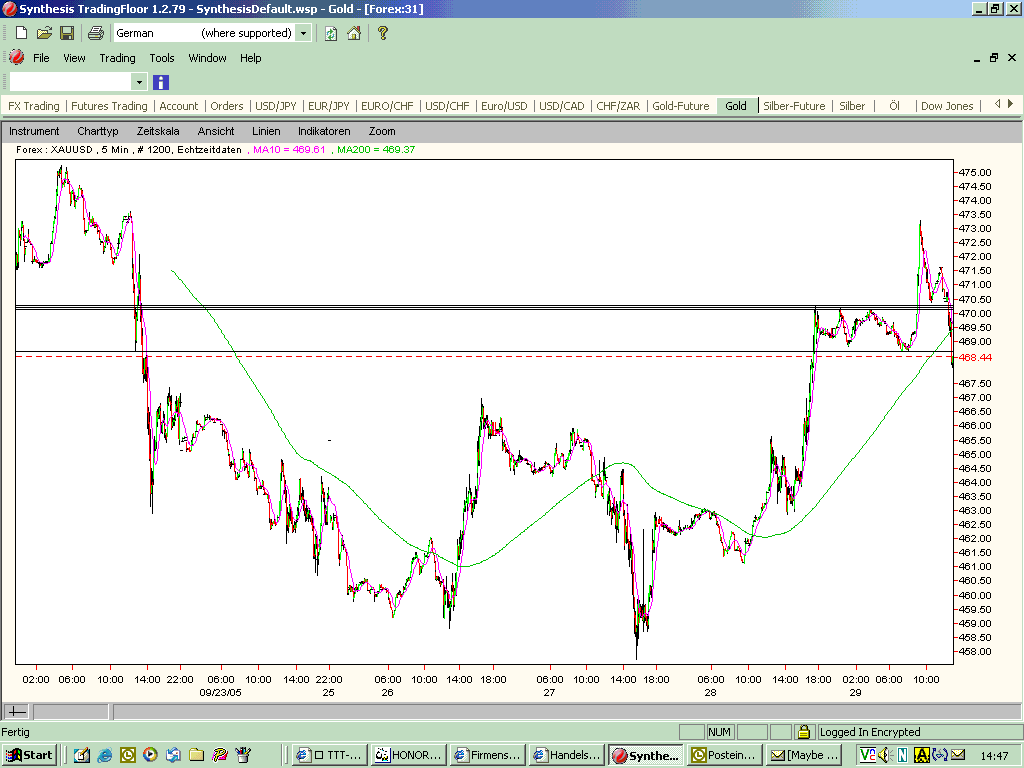Switch to the HONOR taskbar window

click(409, 755)
